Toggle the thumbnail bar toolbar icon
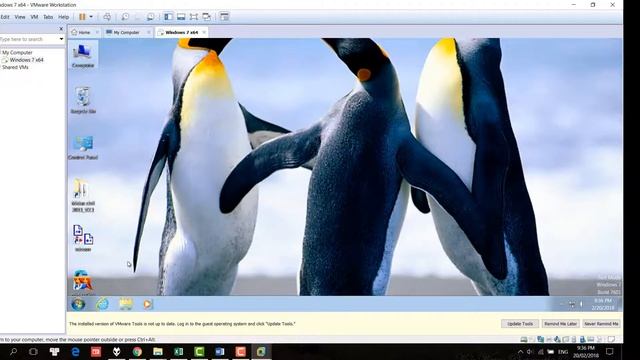The image size is (640, 360). point(181,17)
